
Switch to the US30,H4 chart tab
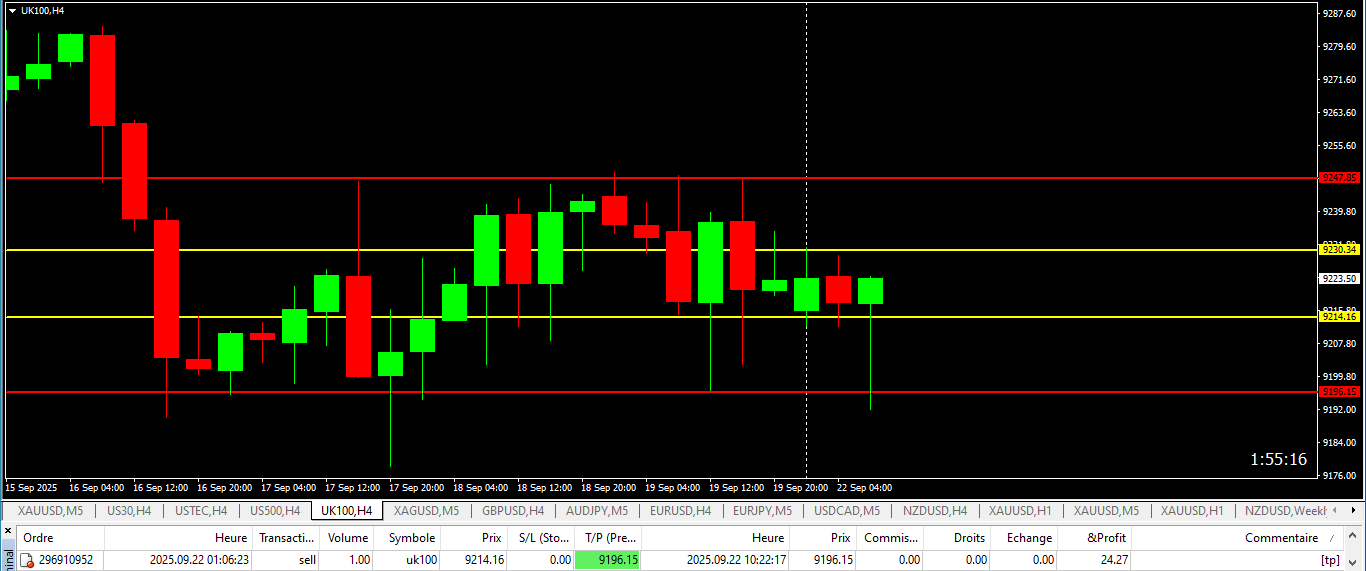129,511
